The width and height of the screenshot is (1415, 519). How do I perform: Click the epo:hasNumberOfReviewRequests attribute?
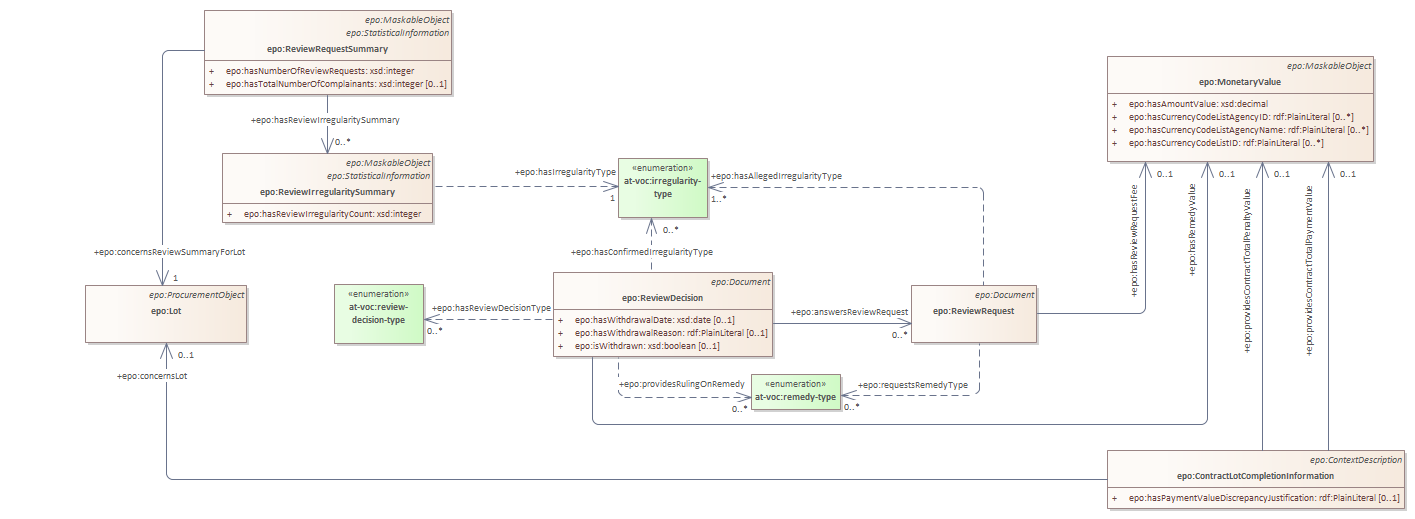[314, 71]
